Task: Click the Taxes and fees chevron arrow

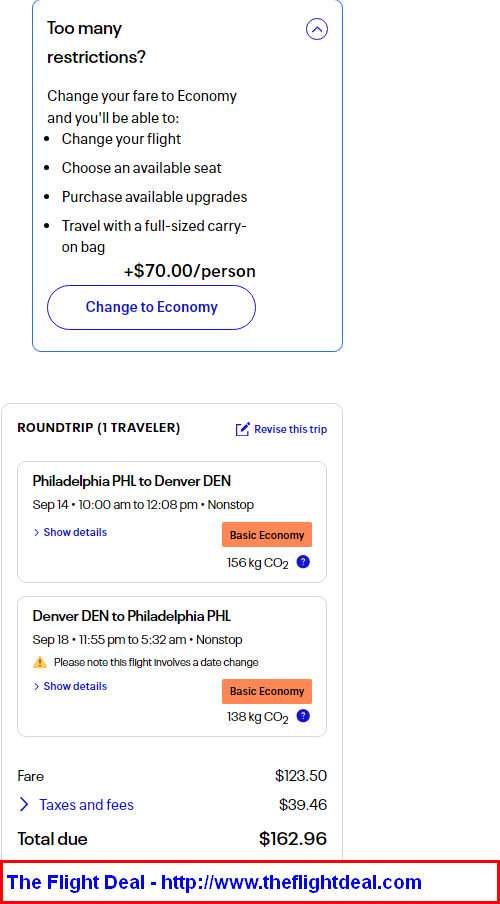Action: (x=24, y=804)
